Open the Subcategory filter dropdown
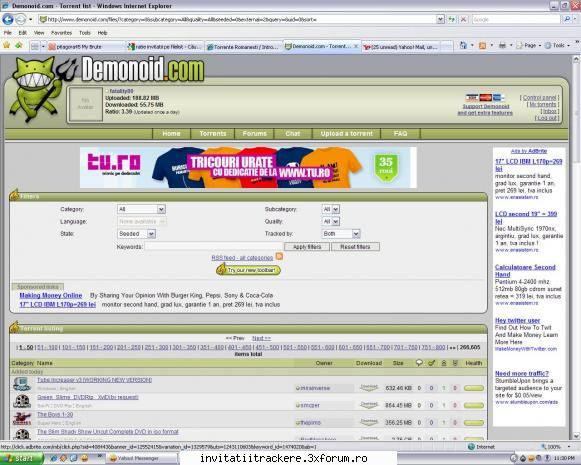This screenshot has height=465, width=581. [x=331, y=209]
